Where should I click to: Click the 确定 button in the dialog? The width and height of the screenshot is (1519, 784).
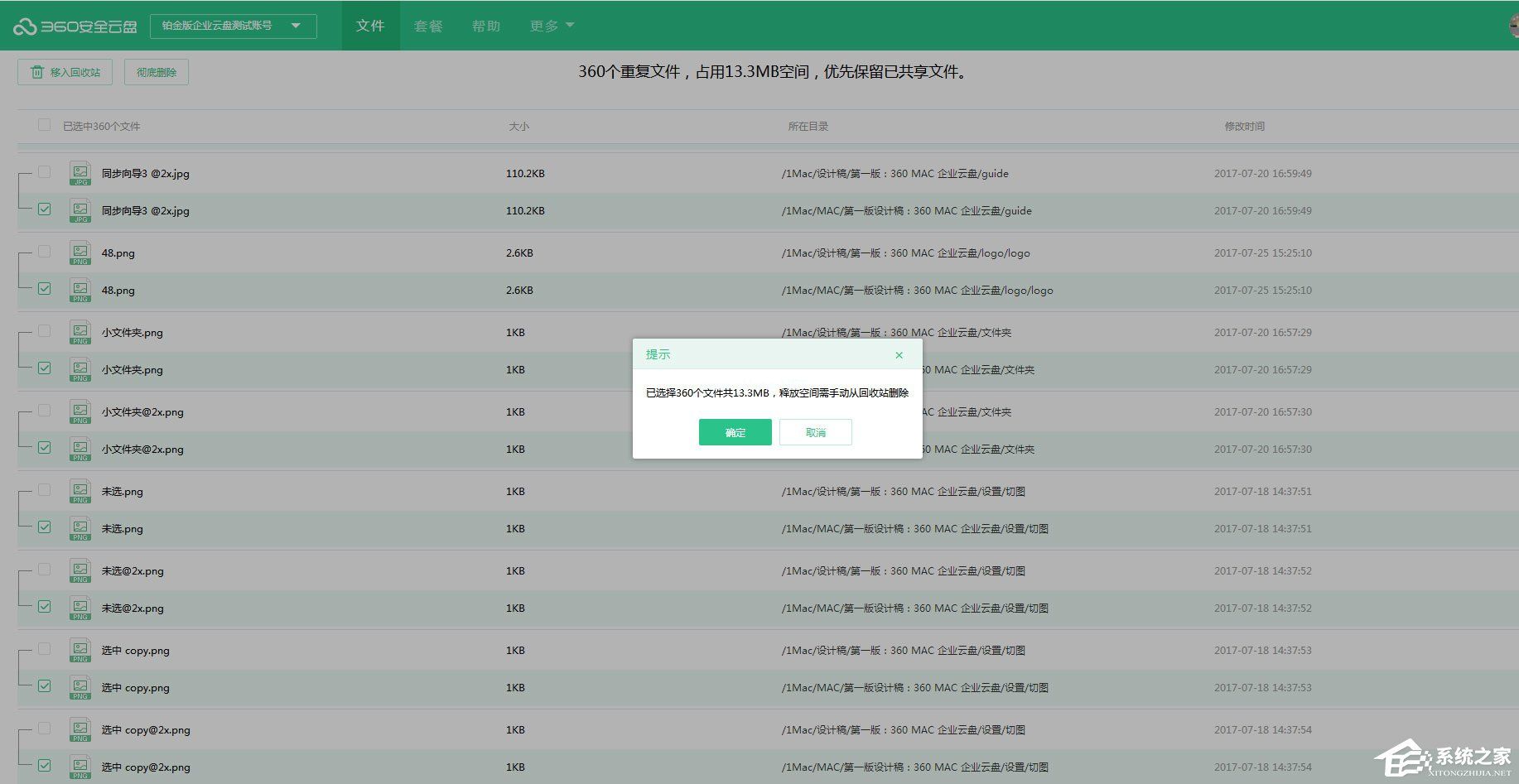735,432
